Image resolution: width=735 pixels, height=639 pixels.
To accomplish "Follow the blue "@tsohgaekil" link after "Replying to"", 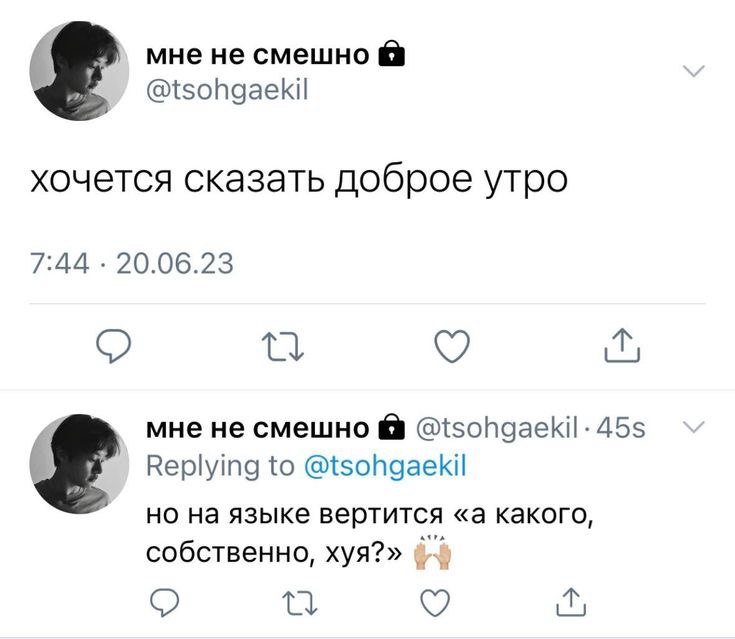I will pos(384,466).
